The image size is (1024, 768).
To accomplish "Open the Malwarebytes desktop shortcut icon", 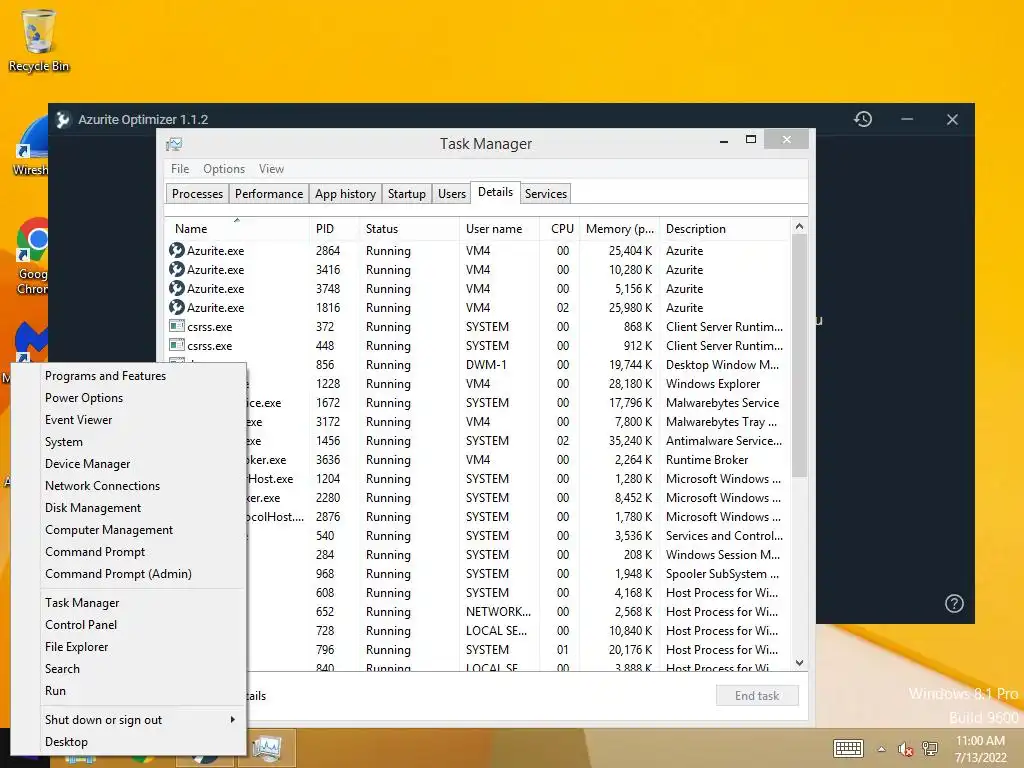I will click(x=31, y=342).
